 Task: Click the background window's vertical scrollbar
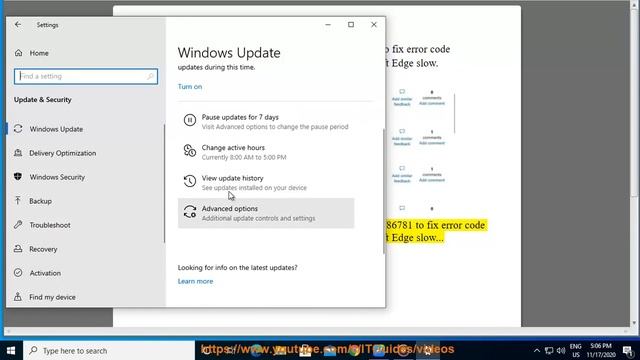point(634,163)
